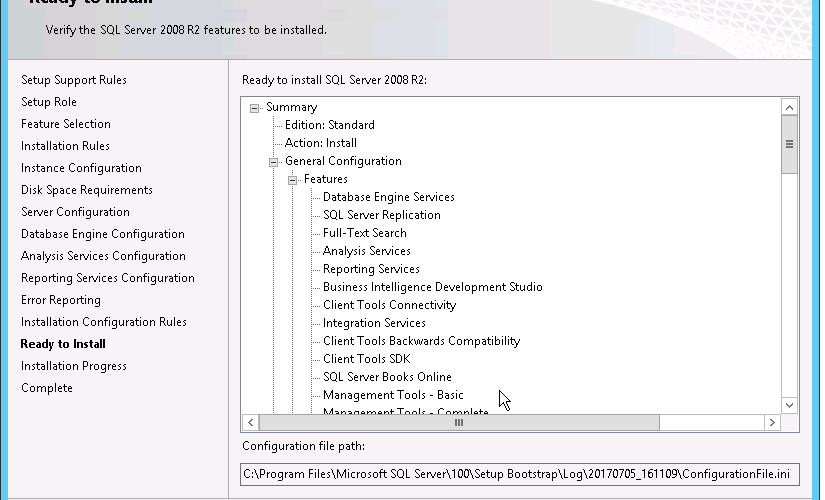The image size is (825, 500).
Task: Collapse the General Configuration node
Action: 273,162
